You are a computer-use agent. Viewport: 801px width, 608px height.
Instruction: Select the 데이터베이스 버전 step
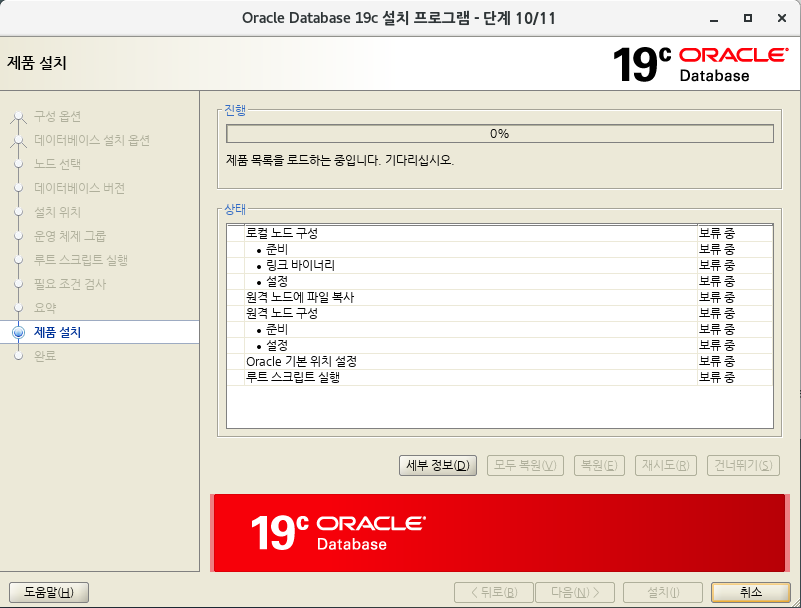pyautogui.click(x=79, y=188)
